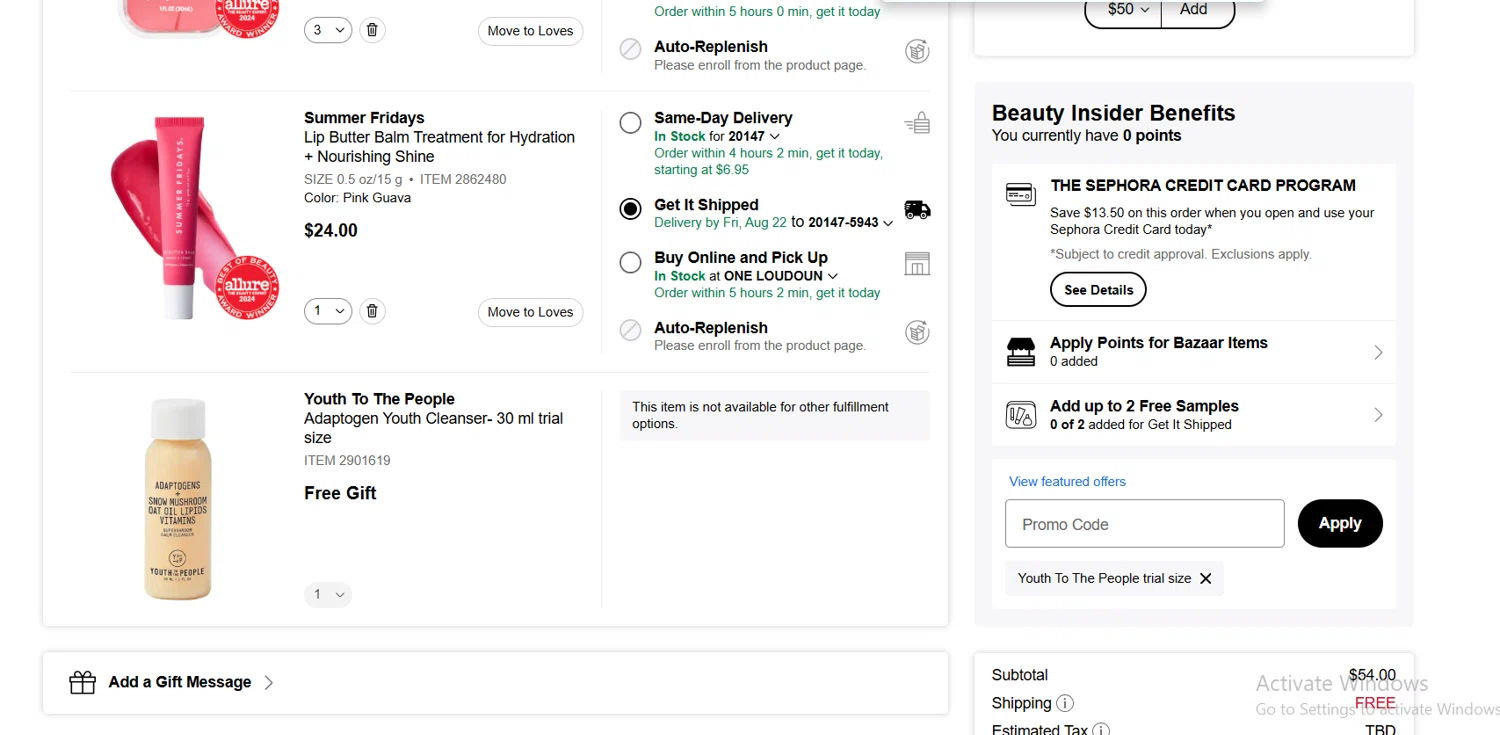The height and width of the screenshot is (735, 1500).
Task: Open quantity dropdown showing 3
Action: pos(328,30)
